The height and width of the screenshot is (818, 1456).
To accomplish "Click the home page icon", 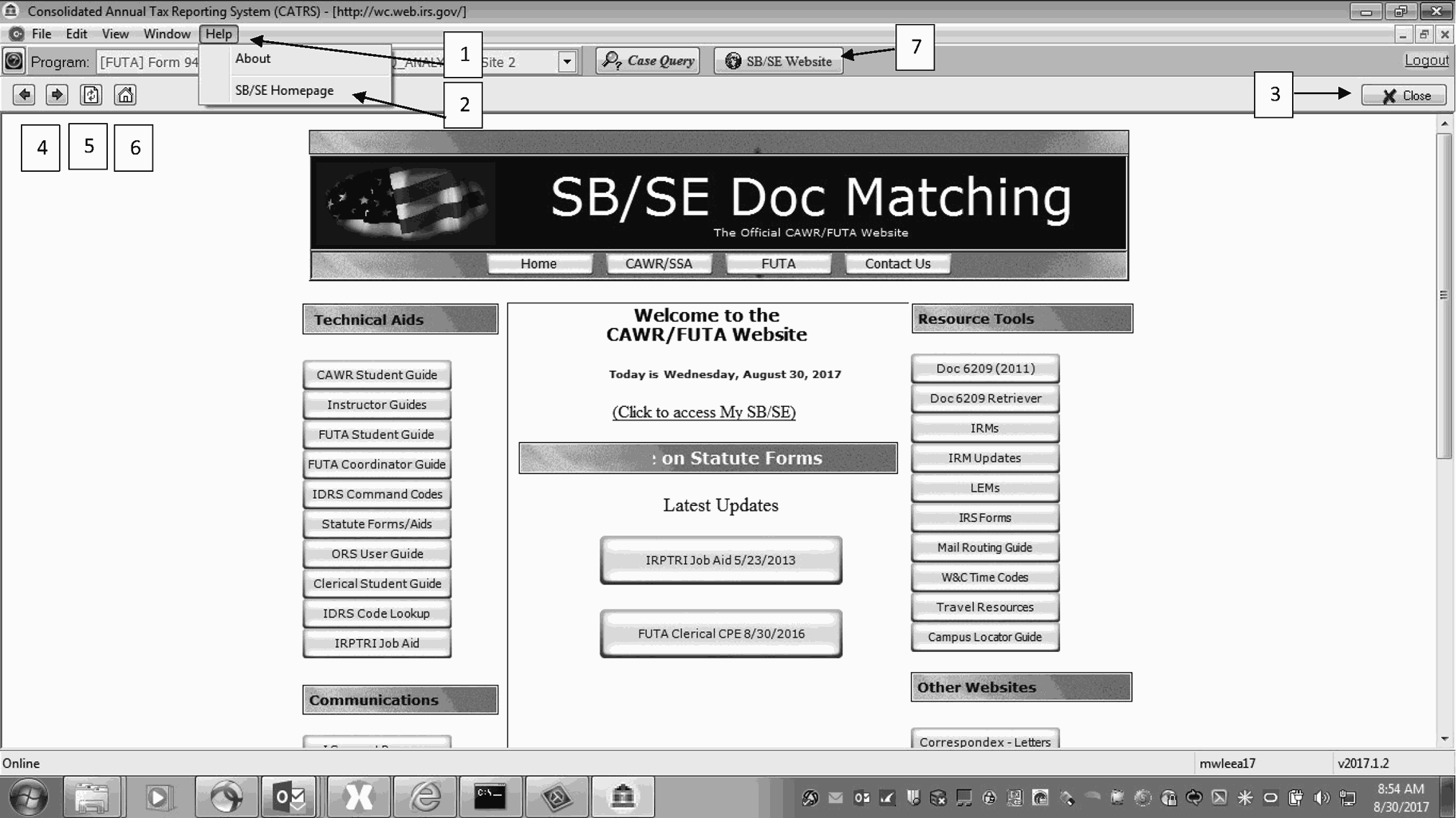I will click(125, 95).
